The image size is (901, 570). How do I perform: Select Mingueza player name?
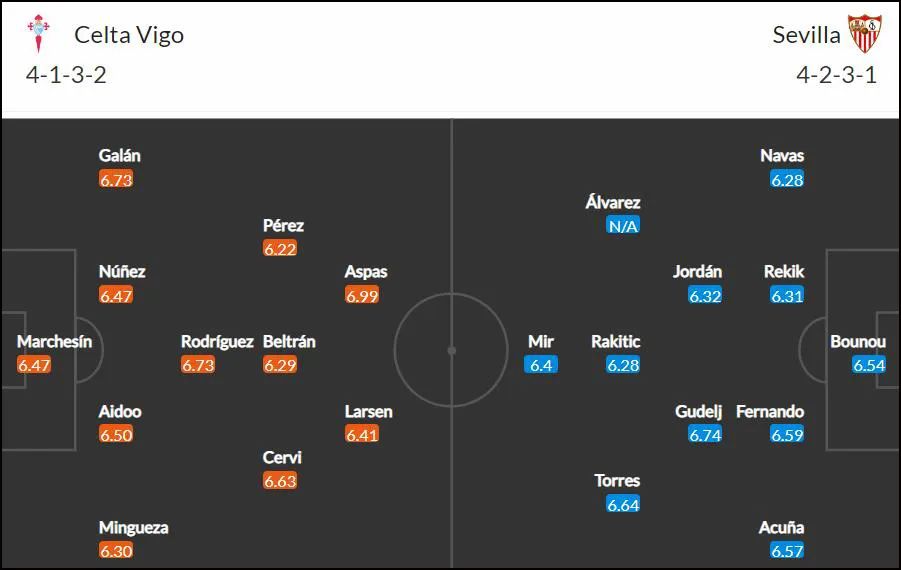click(133, 527)
